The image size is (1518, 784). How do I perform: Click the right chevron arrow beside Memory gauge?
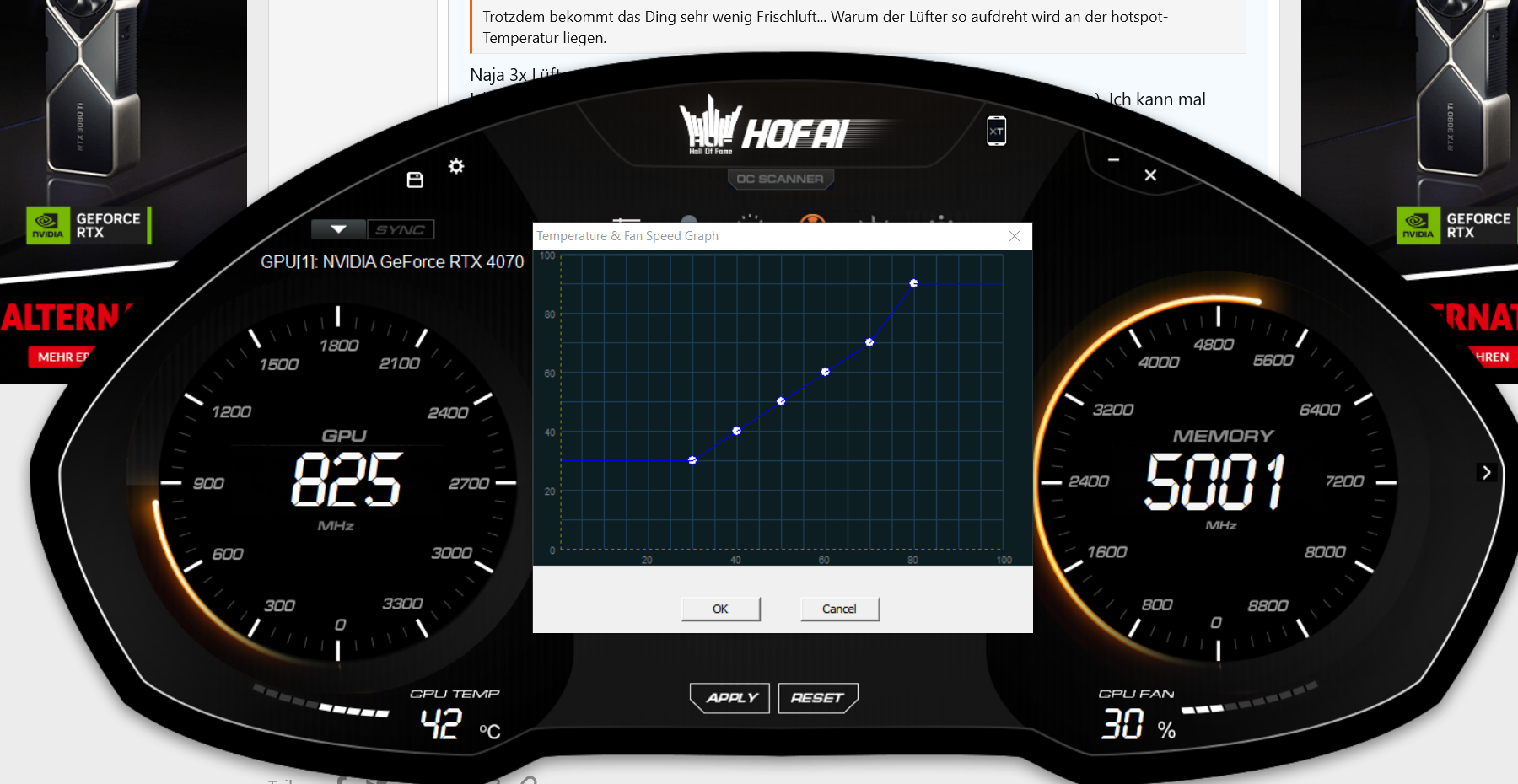[1487, 473]
